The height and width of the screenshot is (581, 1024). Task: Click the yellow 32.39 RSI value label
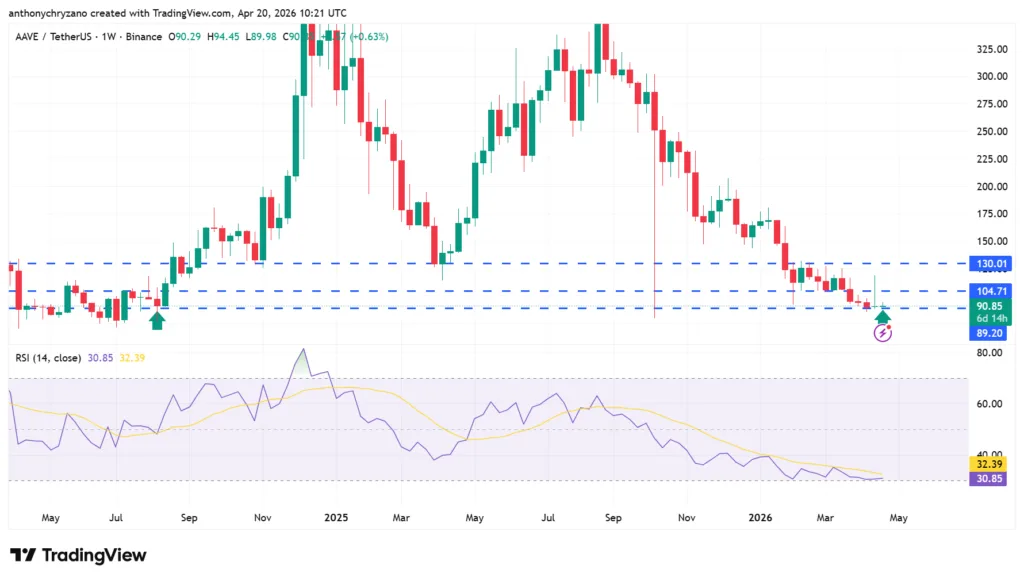989,465
